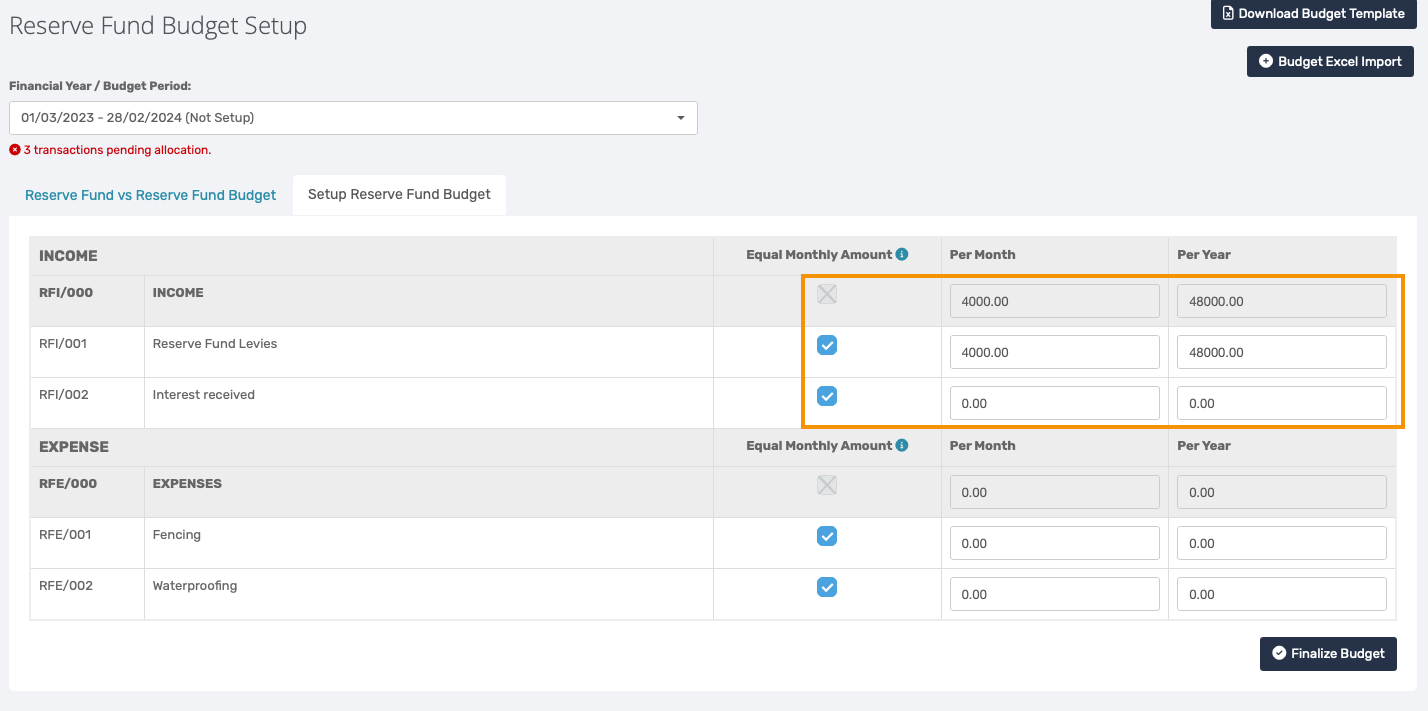Click Per Year field for Fencing
Screen dimensions: 1428x711
point(1282,543)
